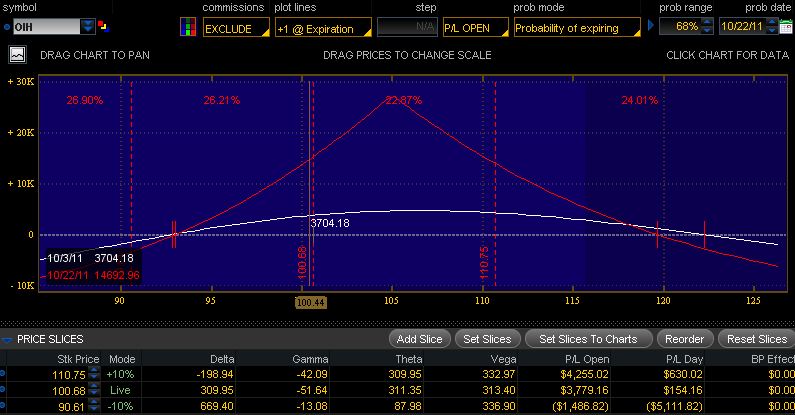Click the Live mode cell
795x415 pixels.
(120, 390)
